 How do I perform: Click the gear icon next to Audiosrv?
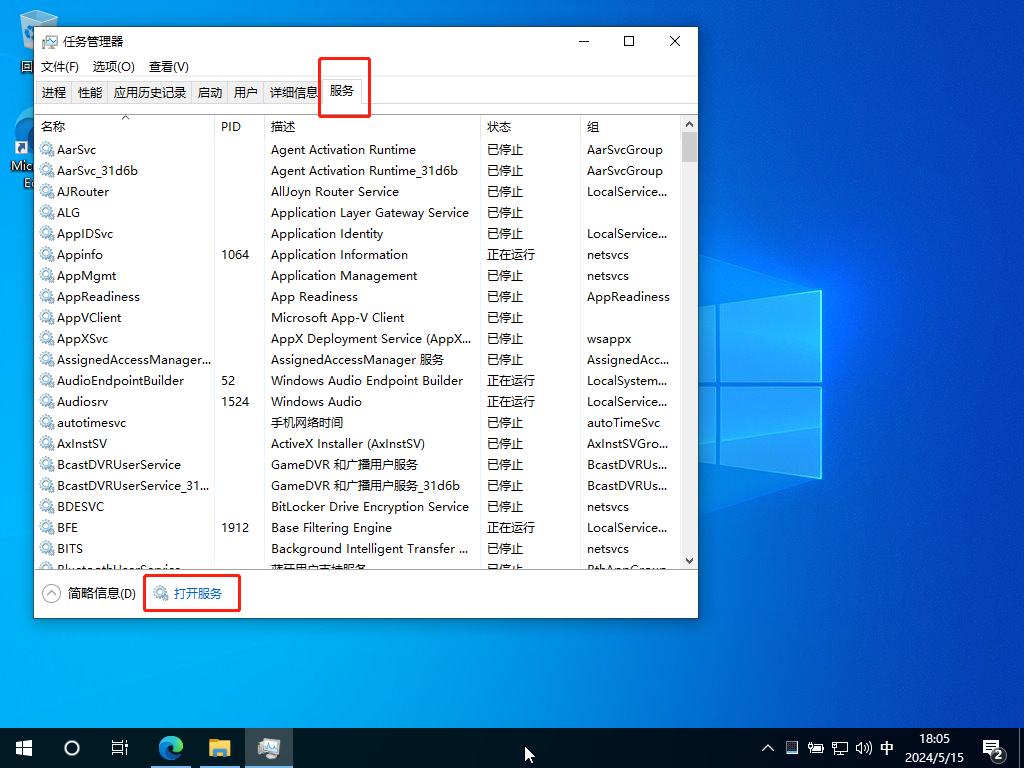click(46, 402)
